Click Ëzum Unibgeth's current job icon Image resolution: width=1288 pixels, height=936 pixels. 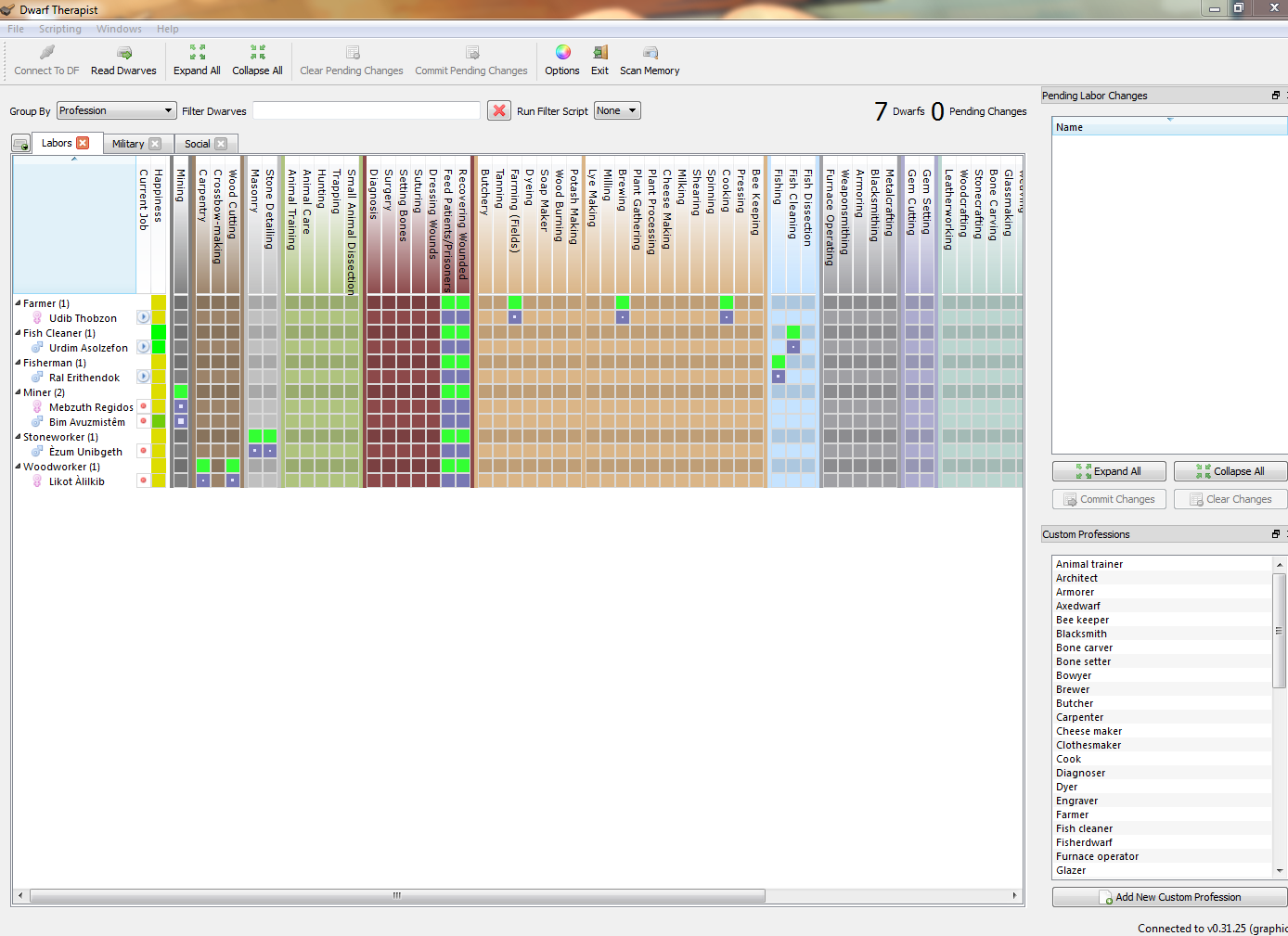pos(144,451)
